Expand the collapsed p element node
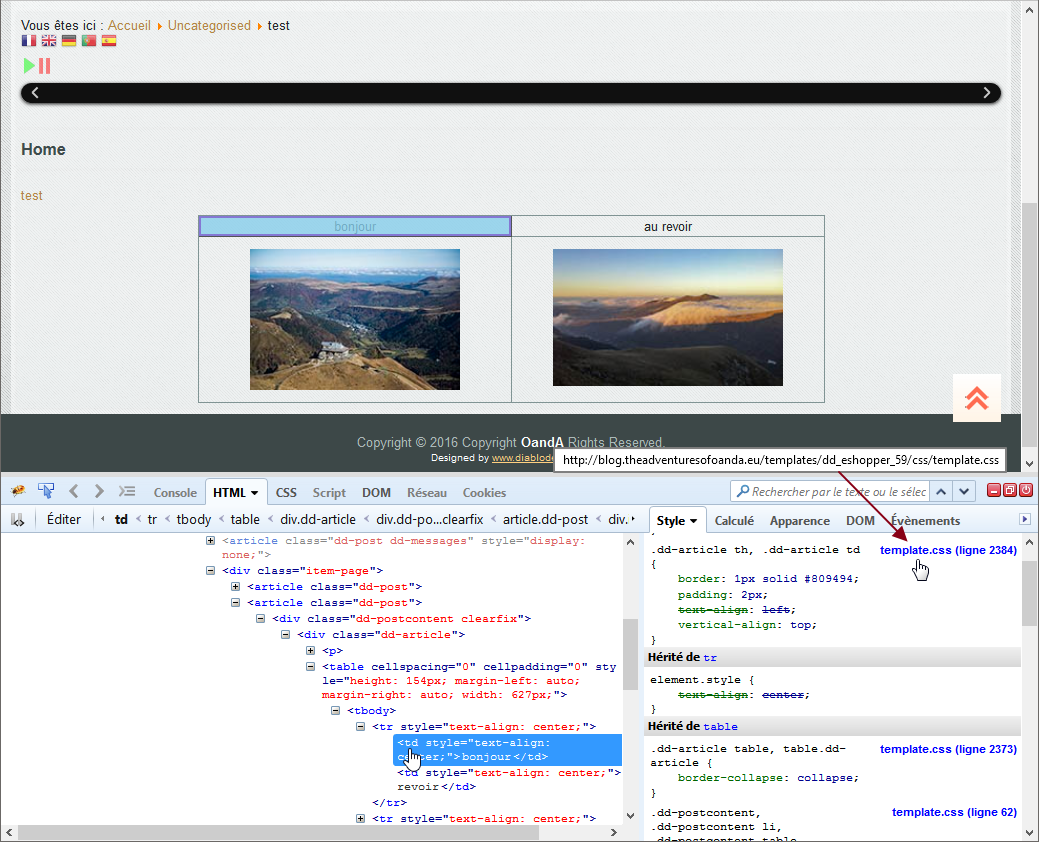The image size is (1039, 842). click(312, 650)
